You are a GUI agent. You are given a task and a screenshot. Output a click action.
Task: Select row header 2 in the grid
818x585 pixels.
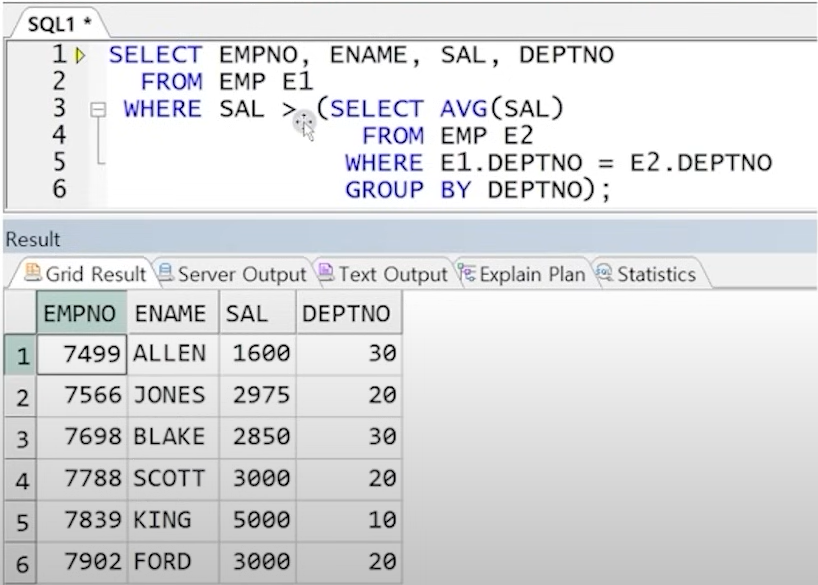[x=20, y=397]
